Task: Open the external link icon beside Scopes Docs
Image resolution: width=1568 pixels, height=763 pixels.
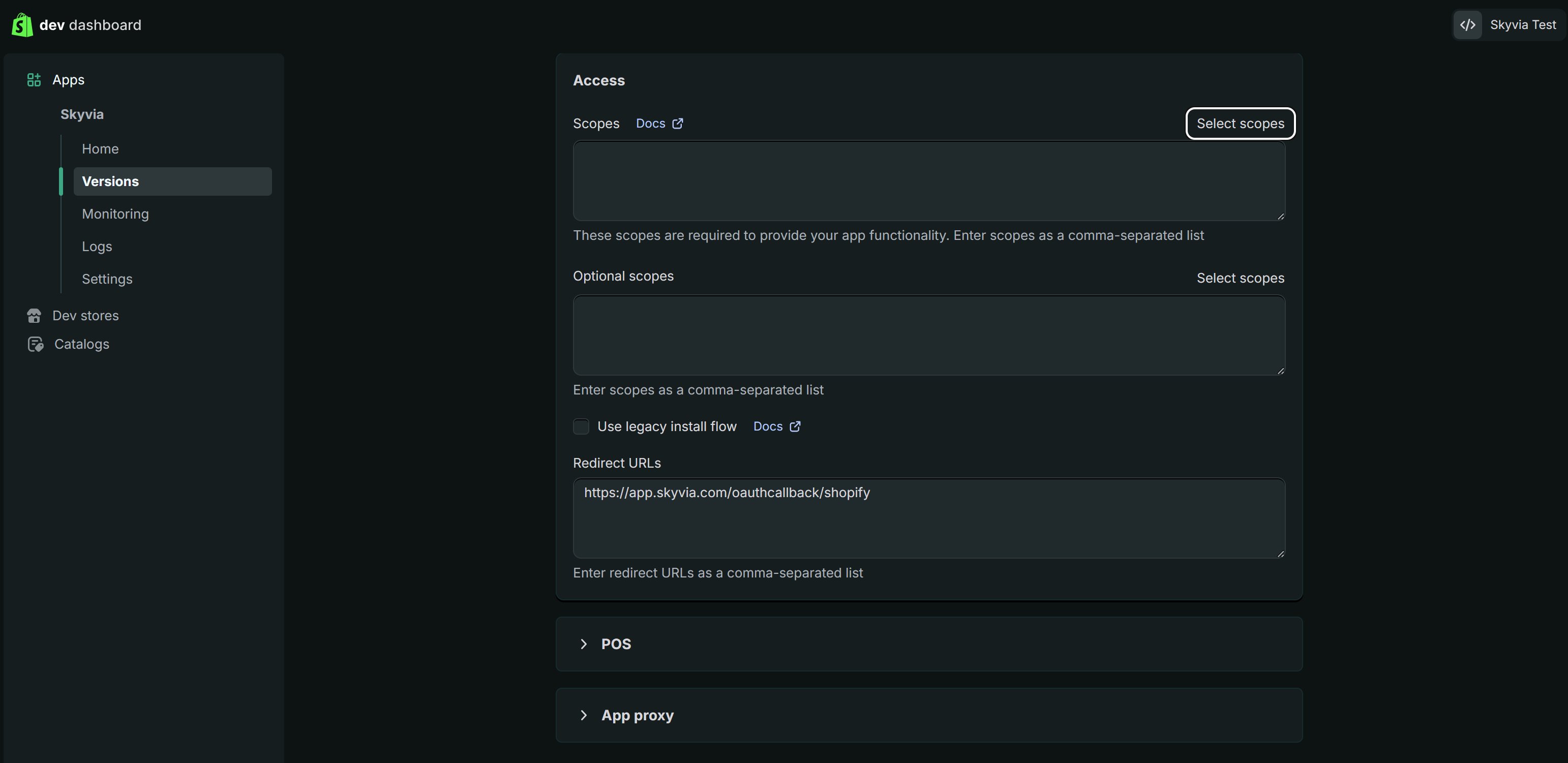Action: 677,123
